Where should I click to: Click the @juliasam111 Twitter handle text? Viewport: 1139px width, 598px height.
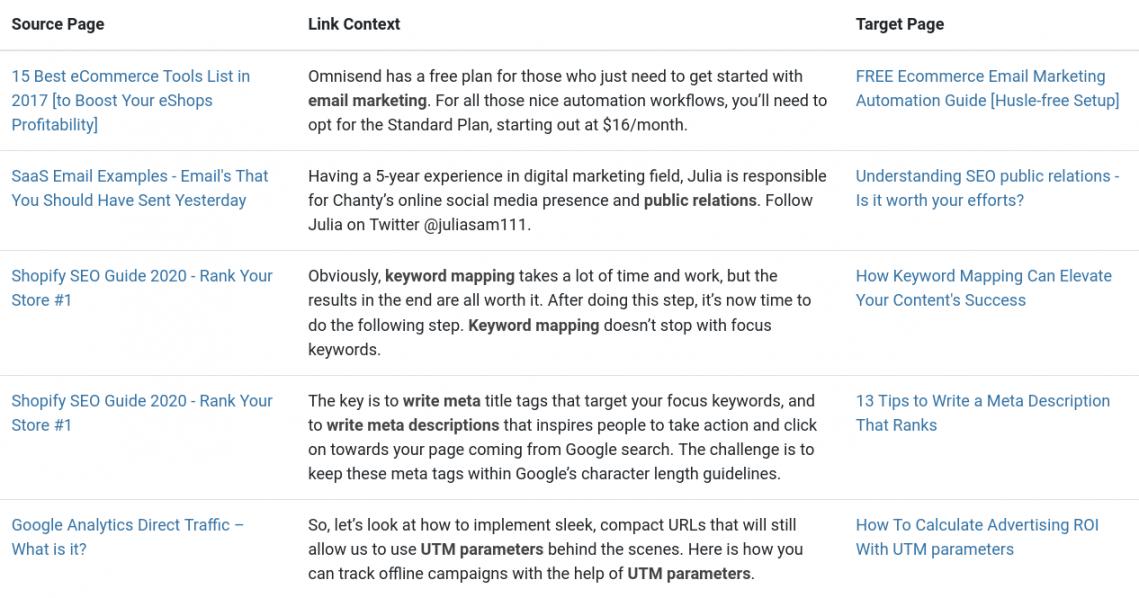click(476, 225)
